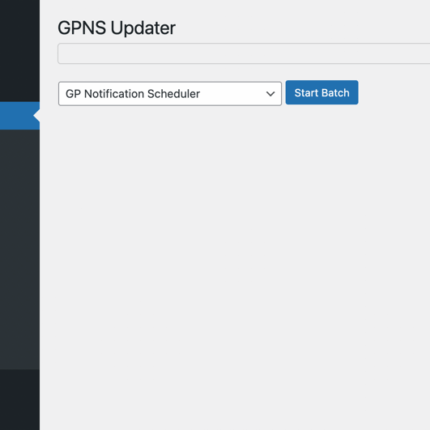Click the blank content area below the dropdown
430x430 pixels.
point(235,267)
